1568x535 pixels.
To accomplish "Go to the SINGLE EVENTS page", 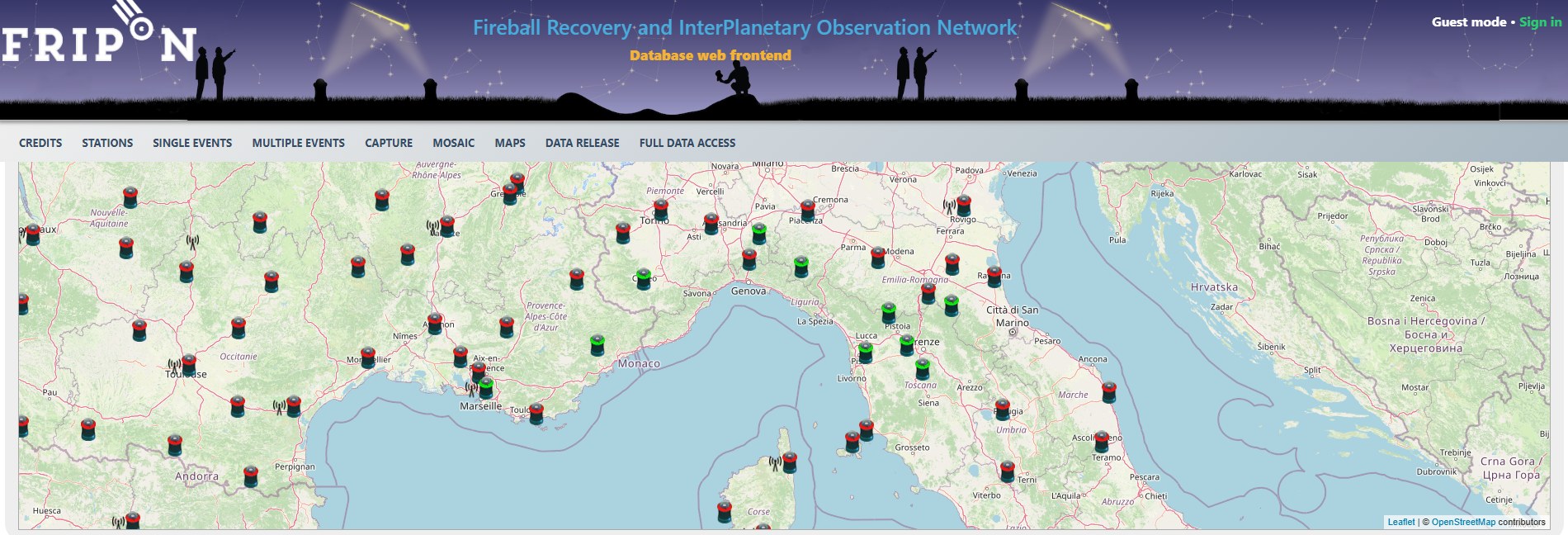I will point(192,143).
